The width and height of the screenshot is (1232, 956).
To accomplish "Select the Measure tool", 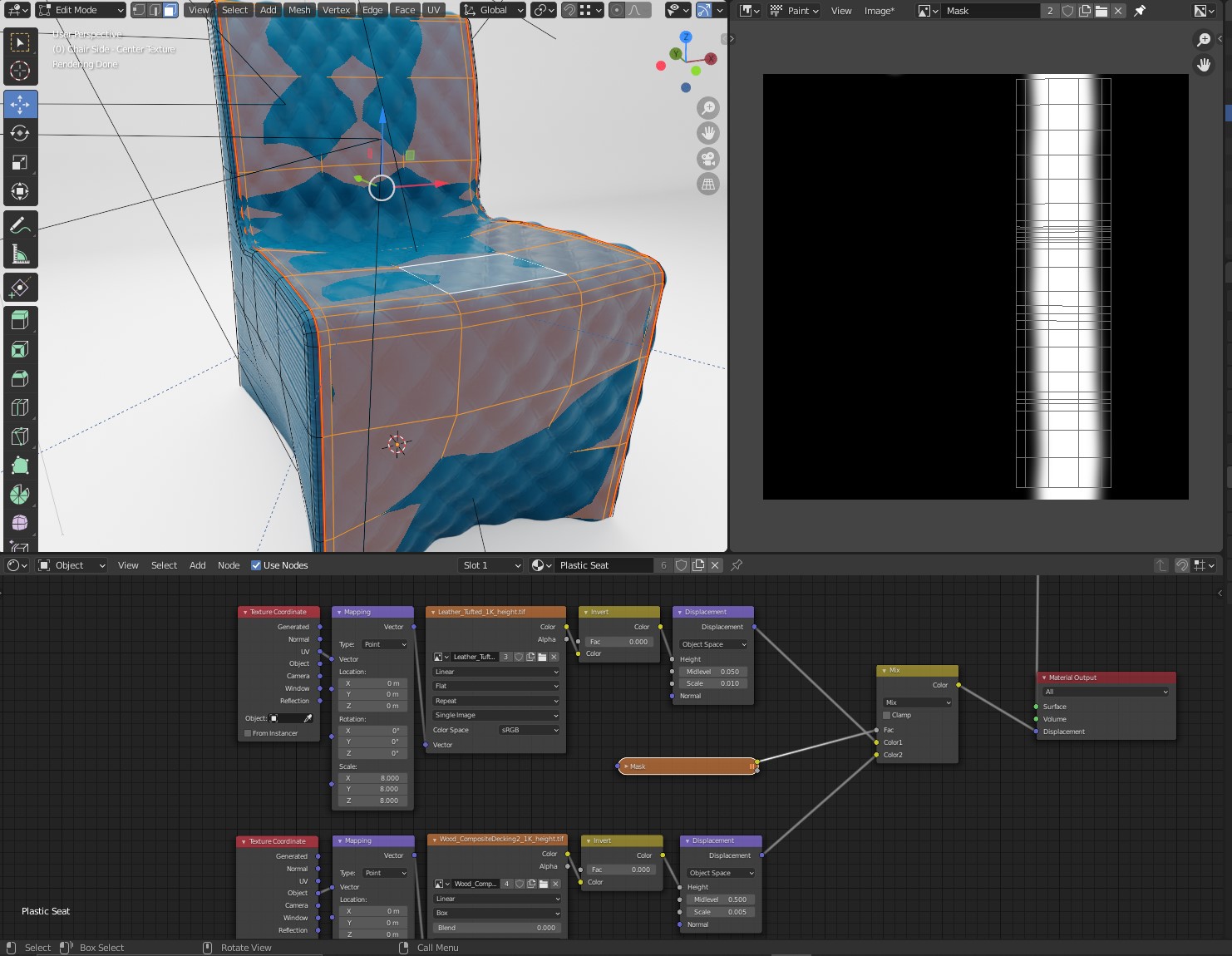I will pyautogui.click(x=20, y=252).
